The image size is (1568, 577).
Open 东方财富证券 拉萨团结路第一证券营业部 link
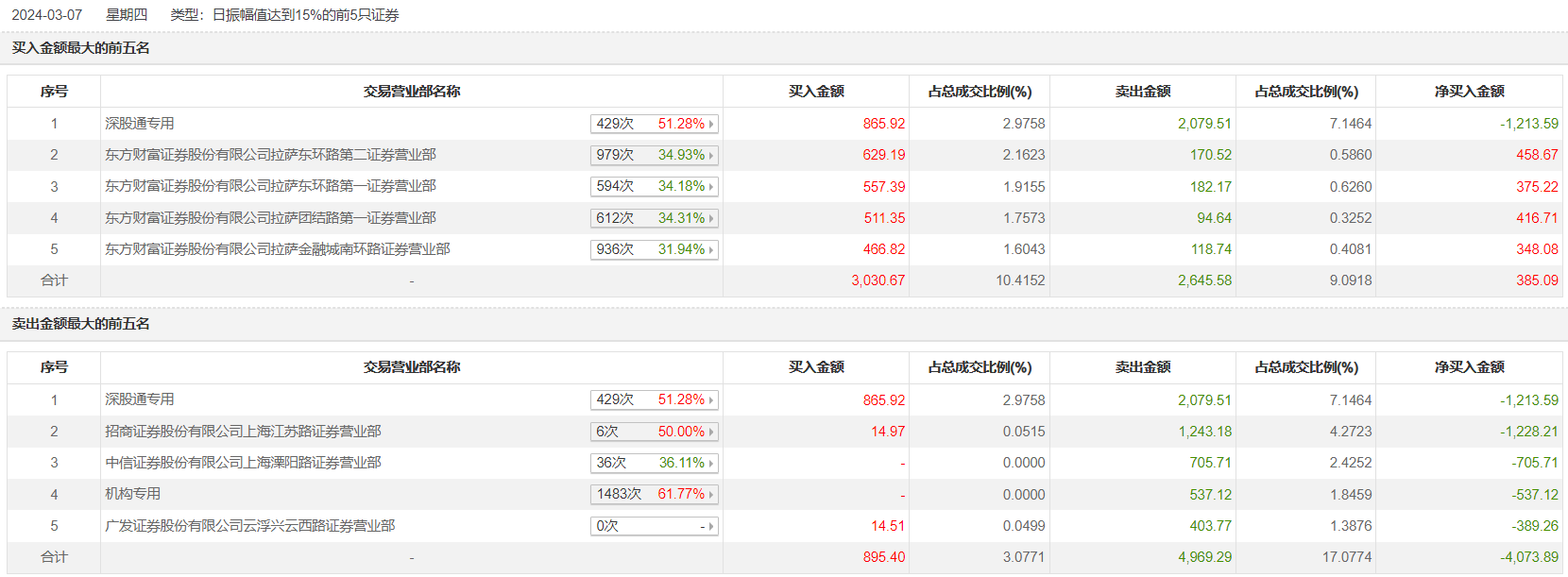tap(270, 218)
